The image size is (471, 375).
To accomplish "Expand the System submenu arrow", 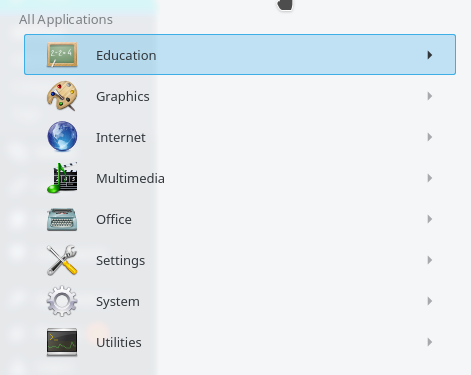I will pyautogui.click(x=430, y=301).
